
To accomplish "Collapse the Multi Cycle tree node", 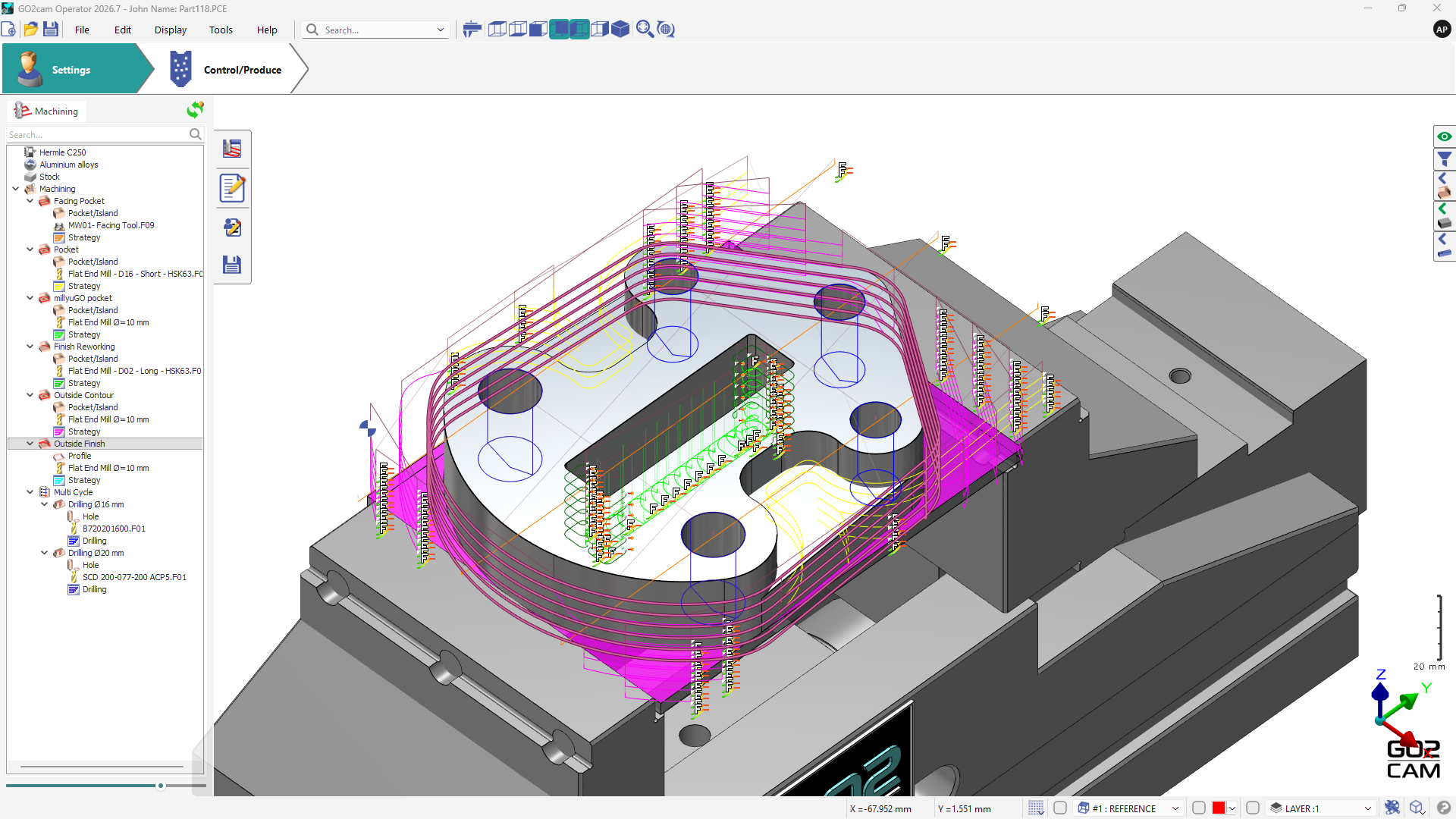I will (x=30, y=492).
